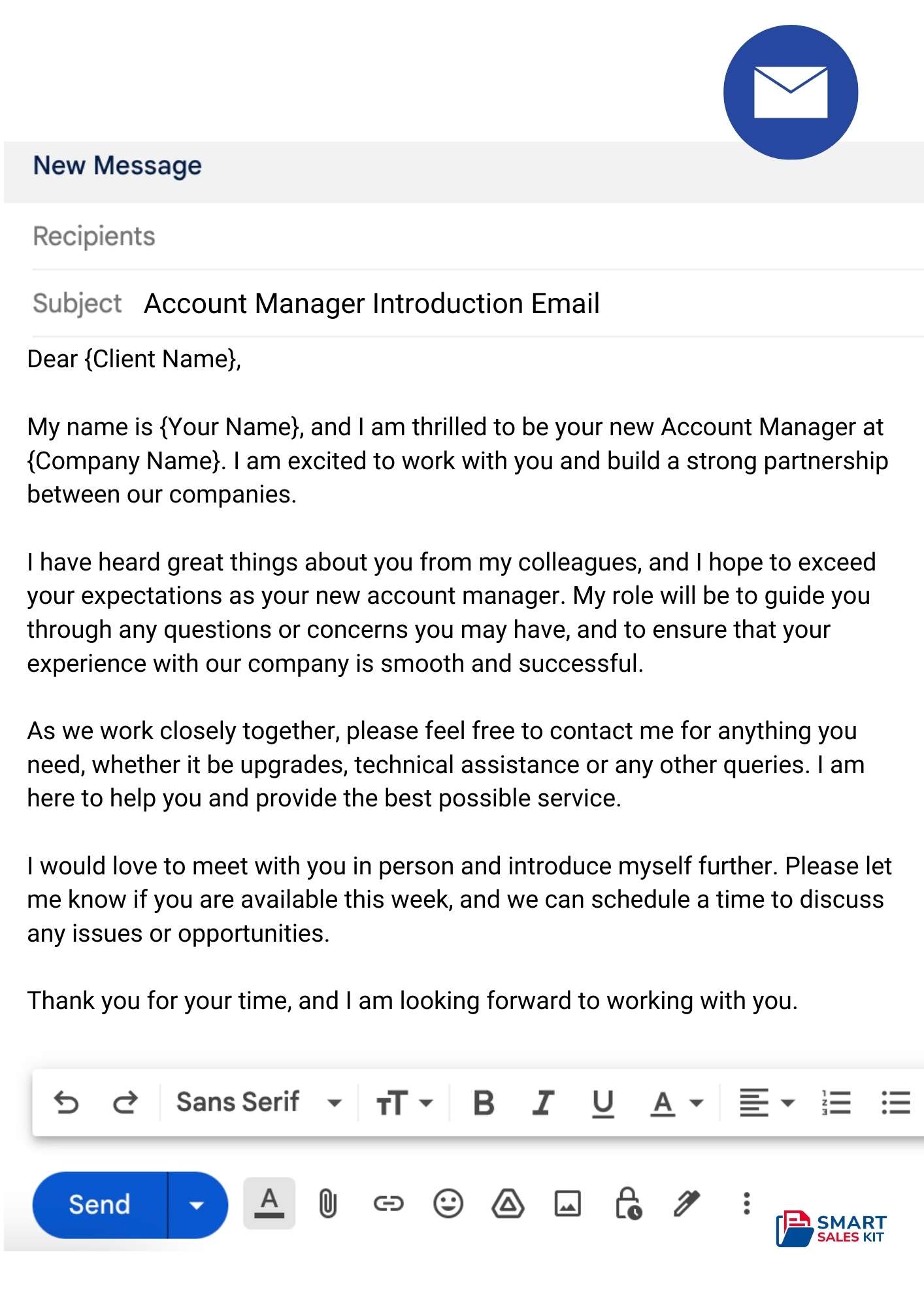Insert a photo with image icon
The width and height of the screenshot is (924, 1307).
pos(568,1204)
